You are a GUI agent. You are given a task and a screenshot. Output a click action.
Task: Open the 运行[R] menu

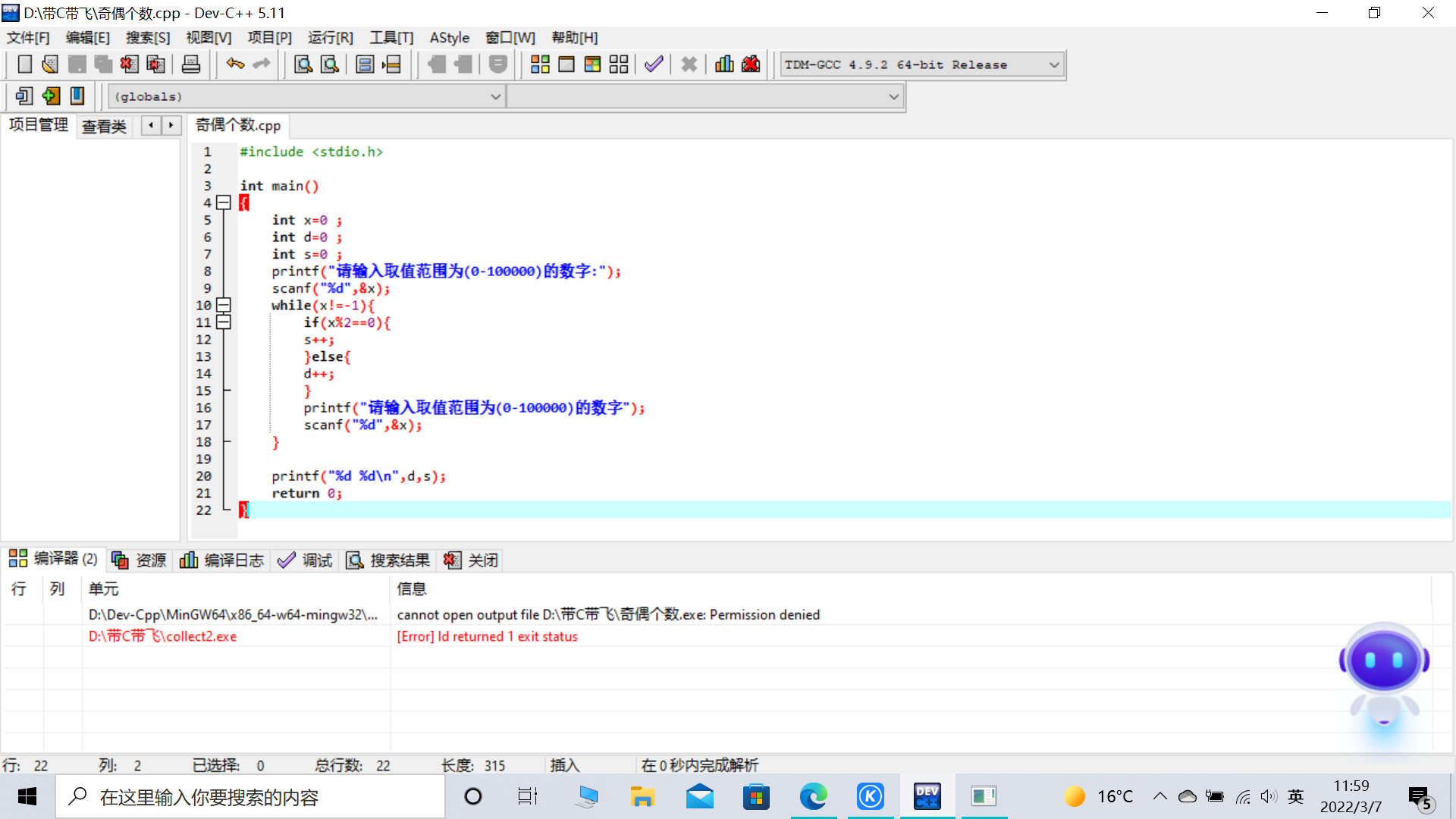click(x=330, y=38)
